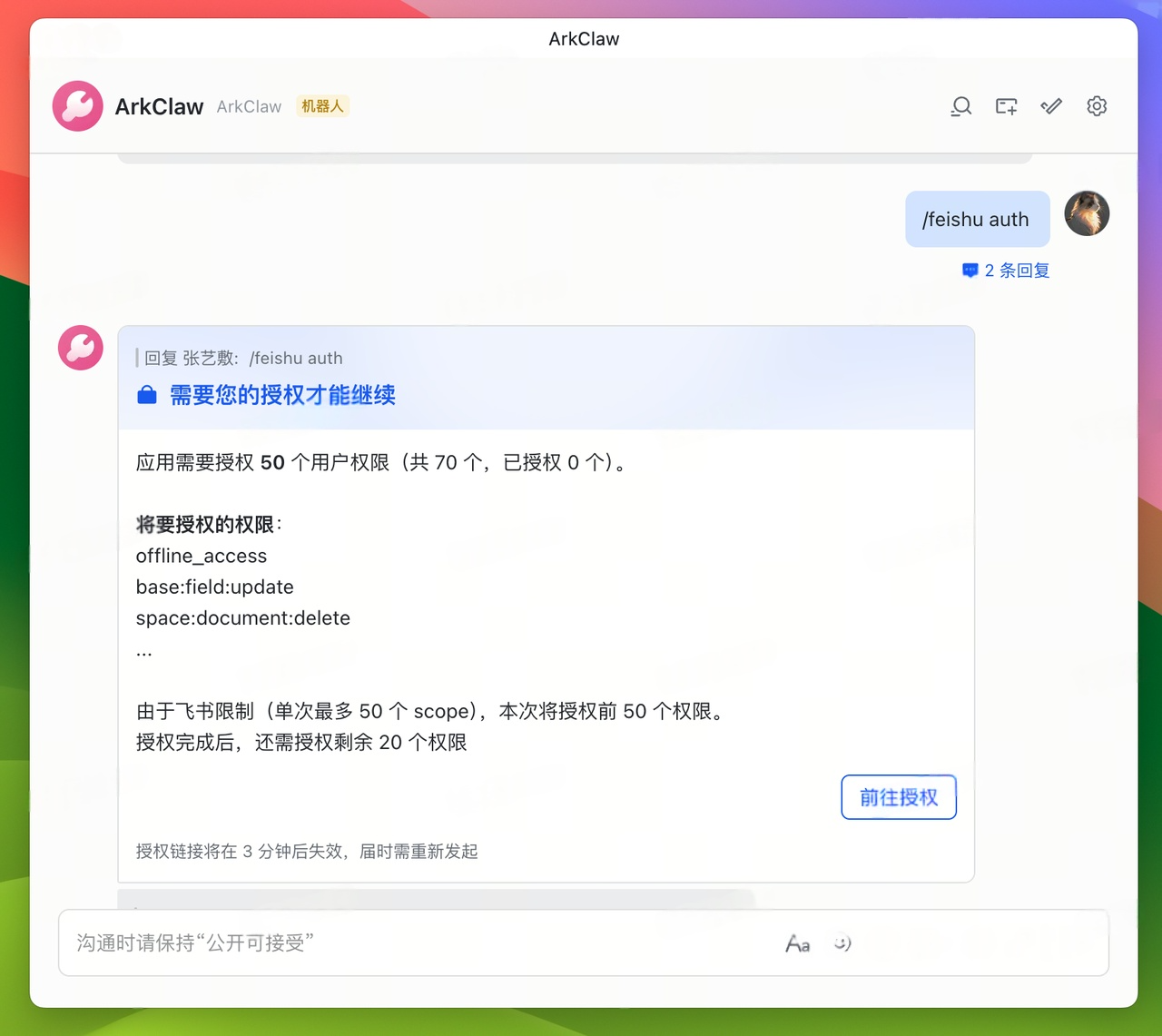Select the /feishu auth message bubble
Image resolution: width=1162 pixels, height=1036 pixels.
tap(977, 219)
